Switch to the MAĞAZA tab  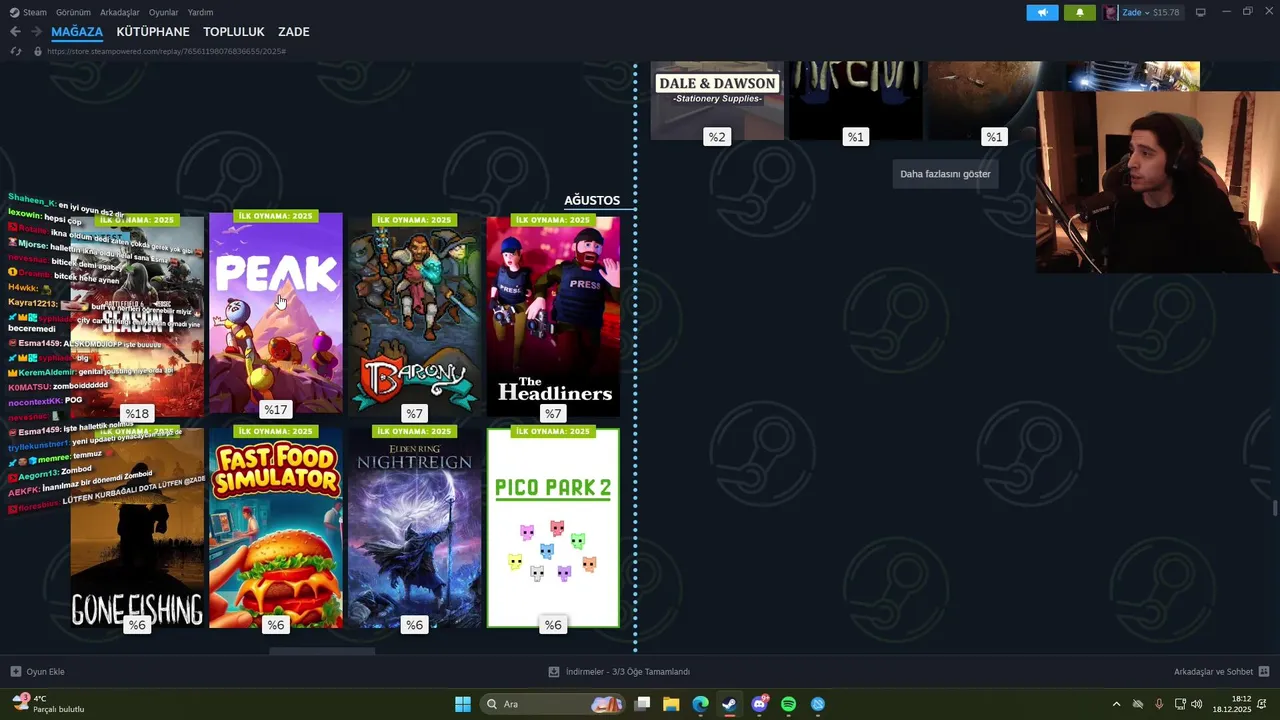pyautogui.click(x=77, y=32)
